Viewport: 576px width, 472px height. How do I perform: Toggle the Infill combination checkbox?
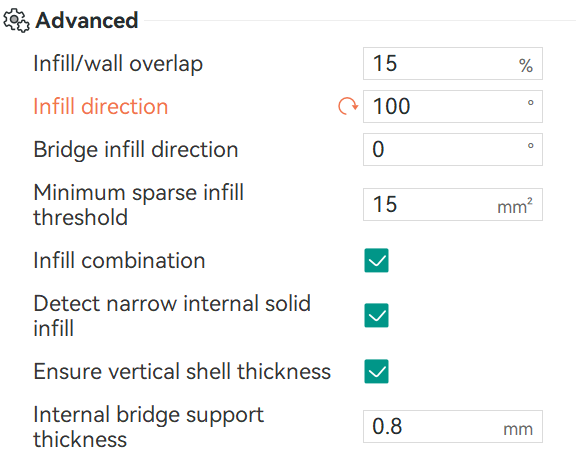376,260
